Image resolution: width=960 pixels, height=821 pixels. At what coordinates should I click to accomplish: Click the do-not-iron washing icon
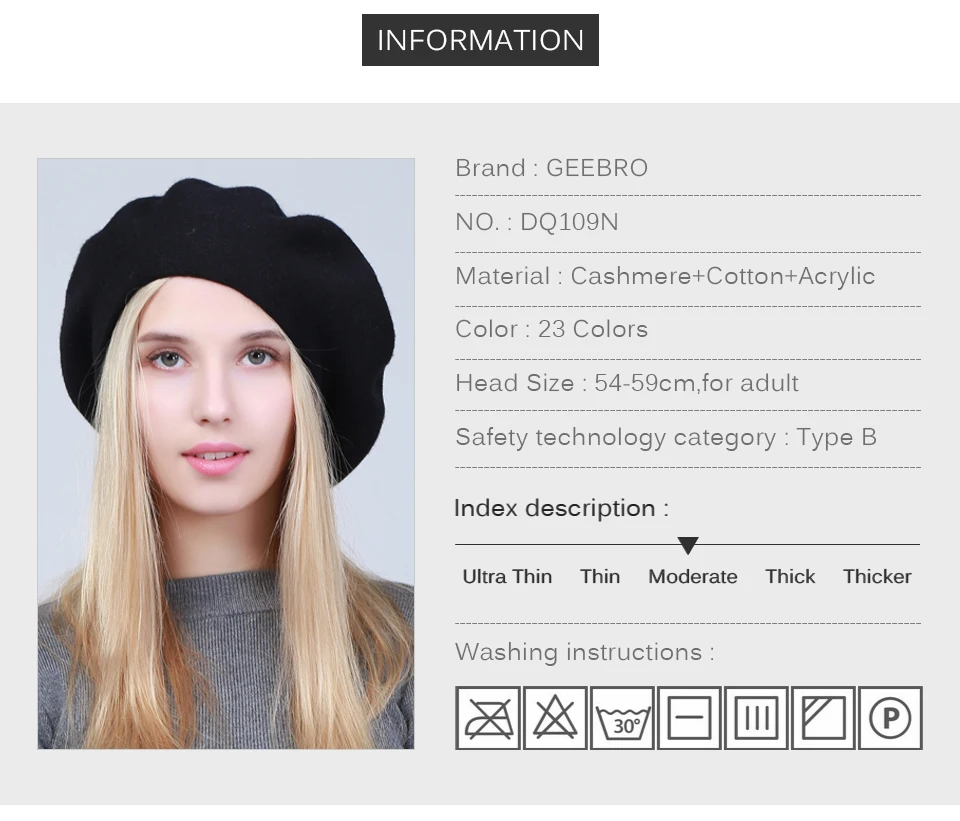(488, 718)
